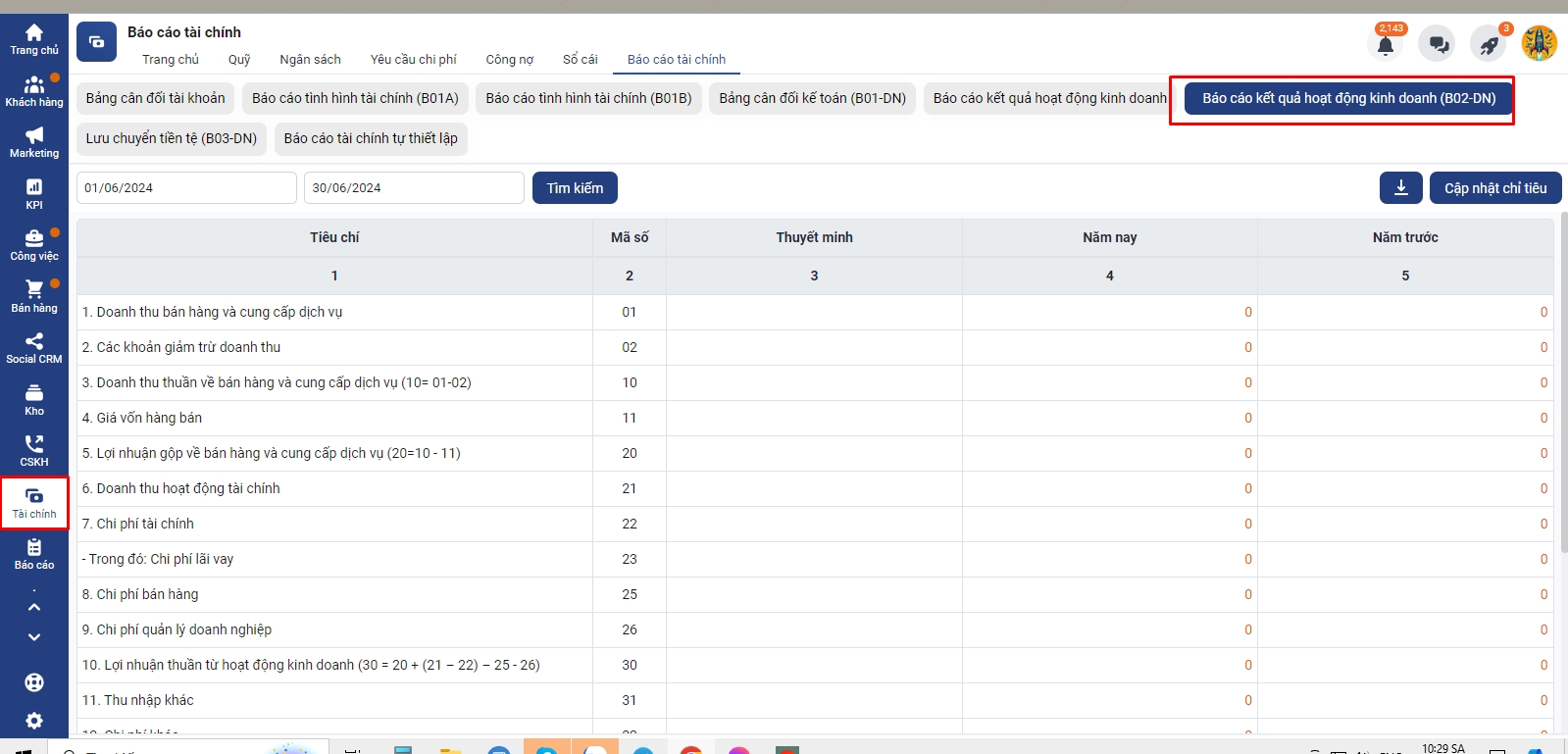Open the Khách hàng sidebar module
The image size is (1568, 754).
click(x=34, y=91)
